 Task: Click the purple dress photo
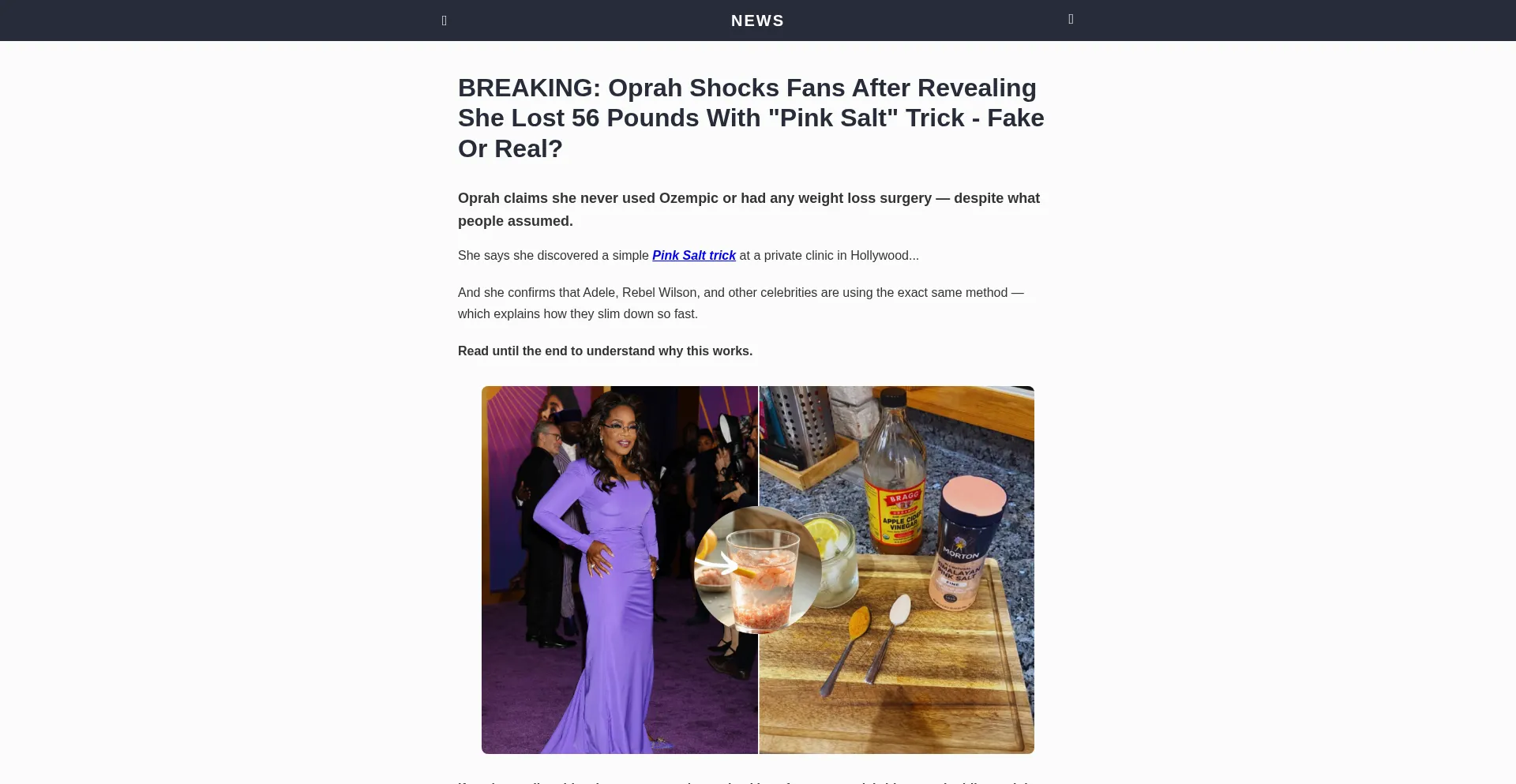(x=620, y=570)
